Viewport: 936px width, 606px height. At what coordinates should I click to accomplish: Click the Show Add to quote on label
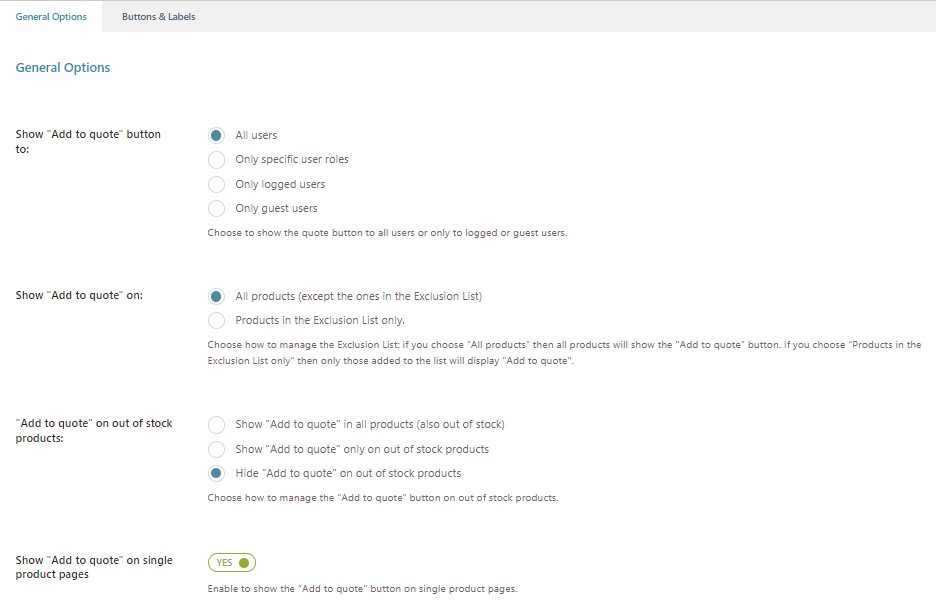[79, 295]
